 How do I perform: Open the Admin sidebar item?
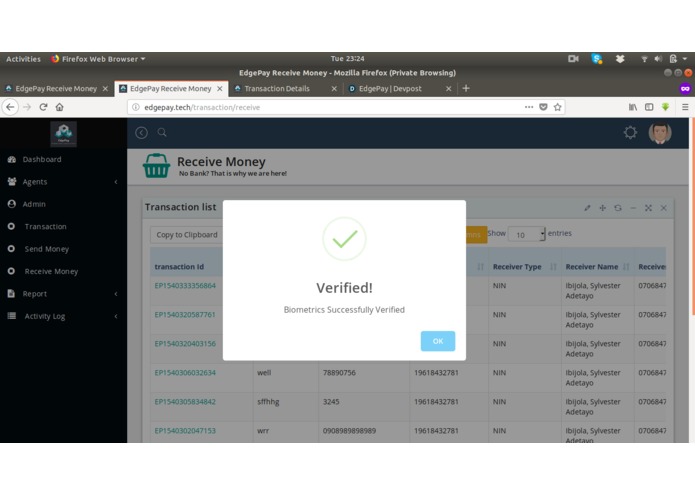pos(34,204)
